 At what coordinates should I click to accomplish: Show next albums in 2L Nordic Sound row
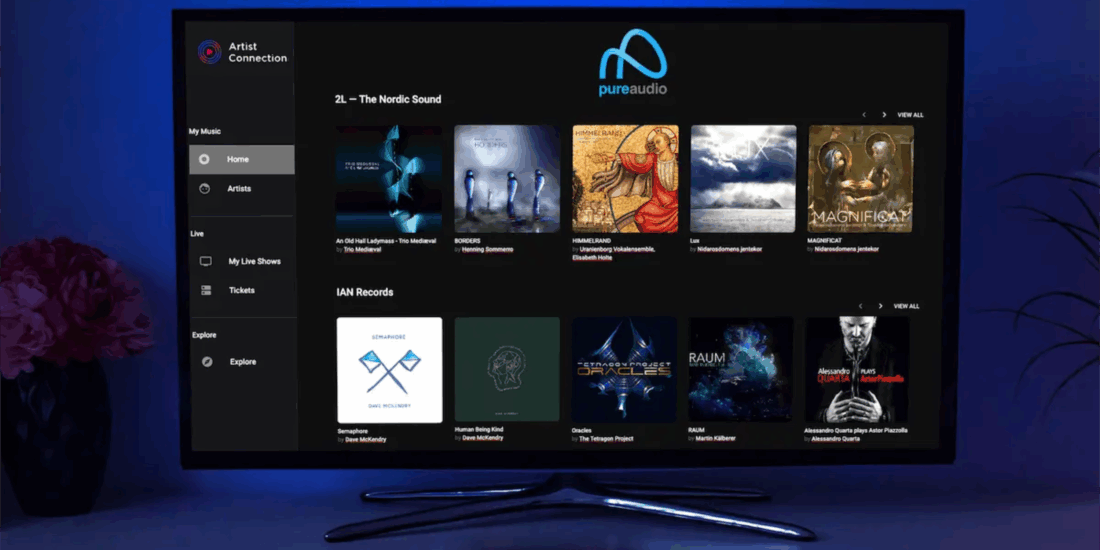coord(884,115)
